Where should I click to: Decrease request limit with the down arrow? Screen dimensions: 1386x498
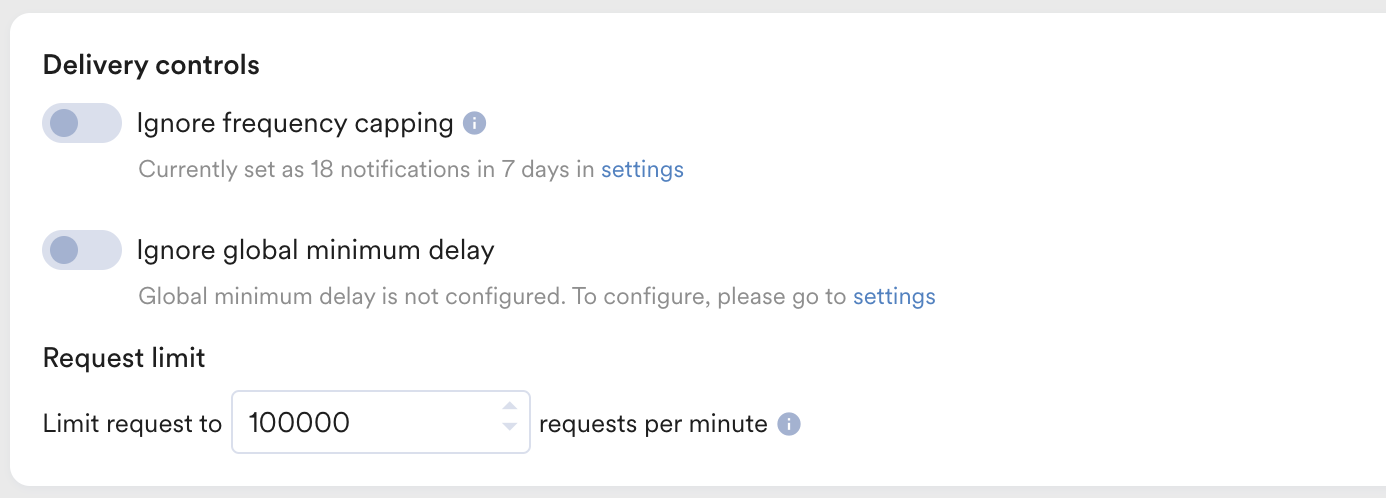(x=509, y=427)
